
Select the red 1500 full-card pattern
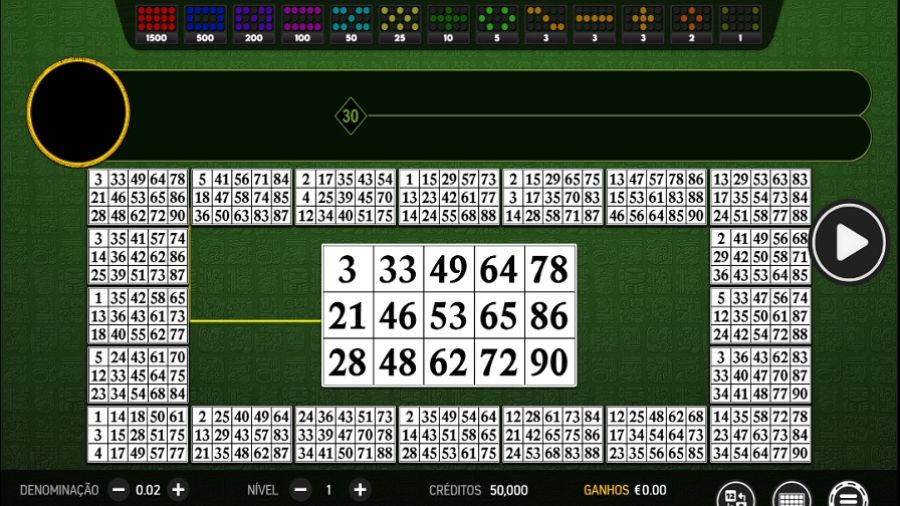(x=156, y=25)
